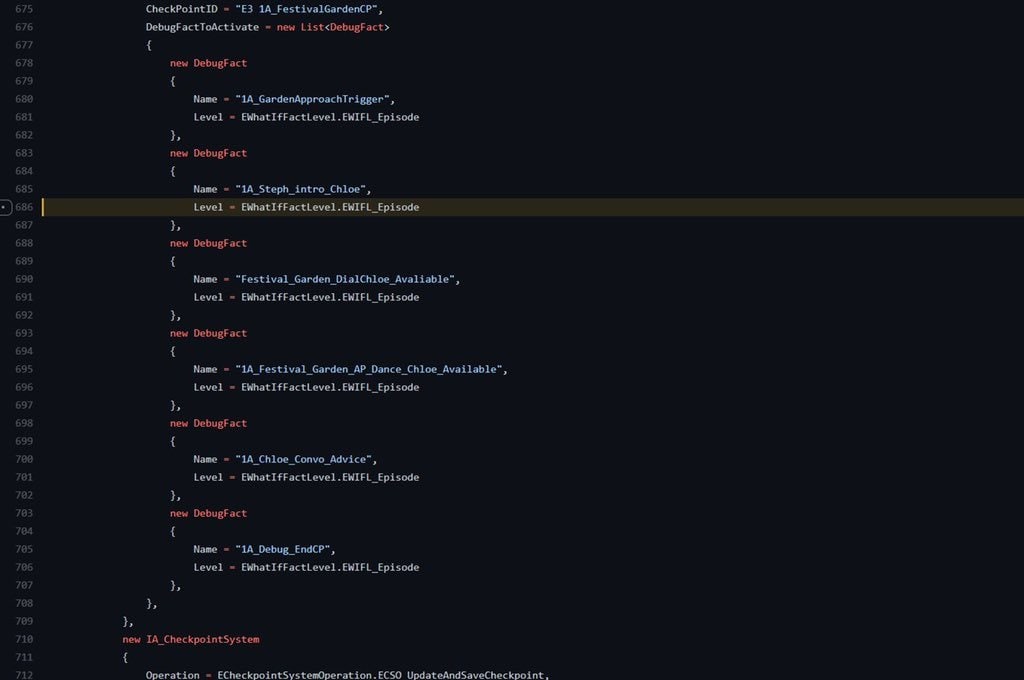Image resolution: width=1024 pixels, height=680 pixels.
Task: Select line number 676
Action: (x=24, y=27)
